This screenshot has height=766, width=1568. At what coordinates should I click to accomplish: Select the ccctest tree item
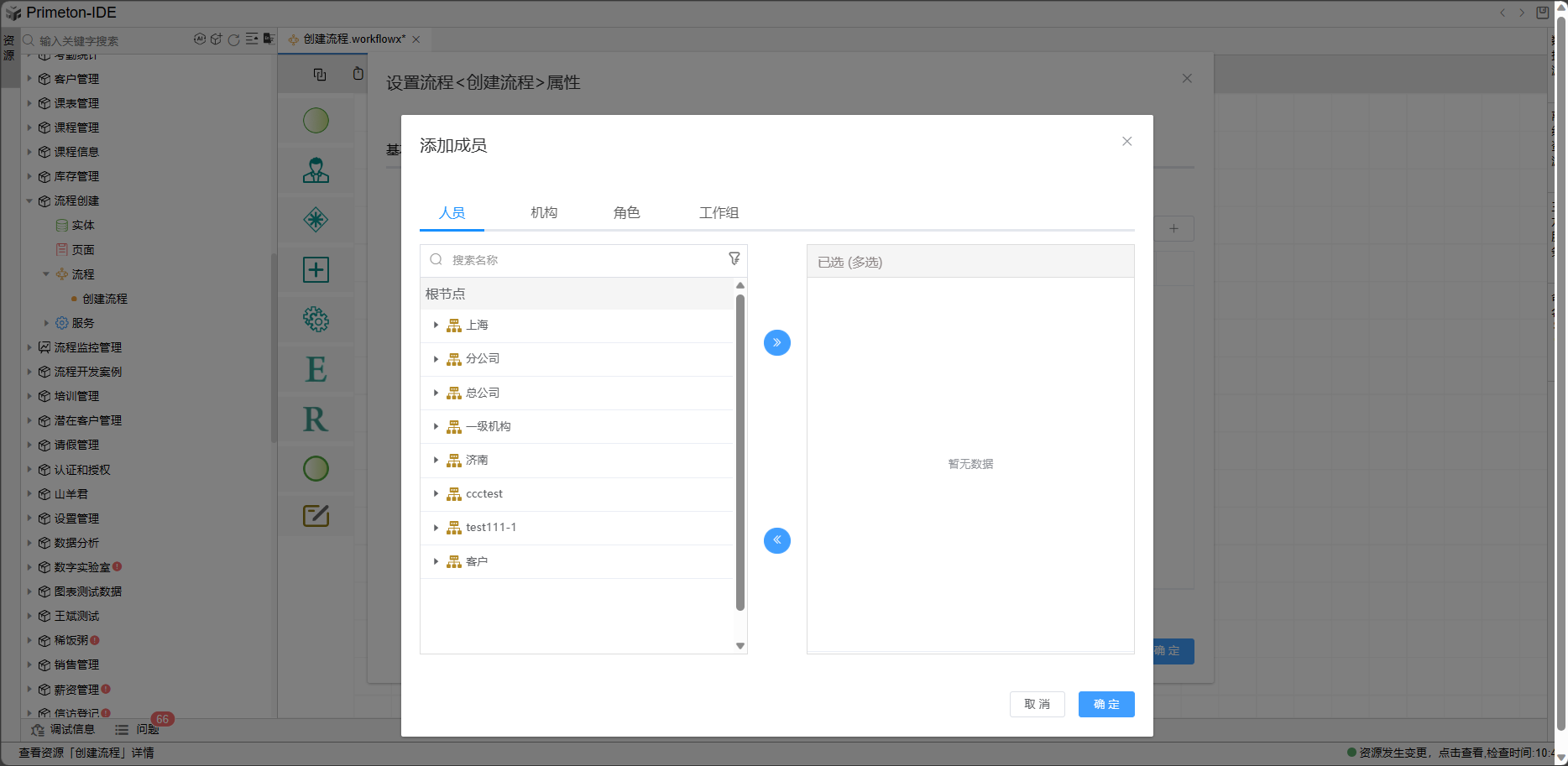(x=484, y=494)
